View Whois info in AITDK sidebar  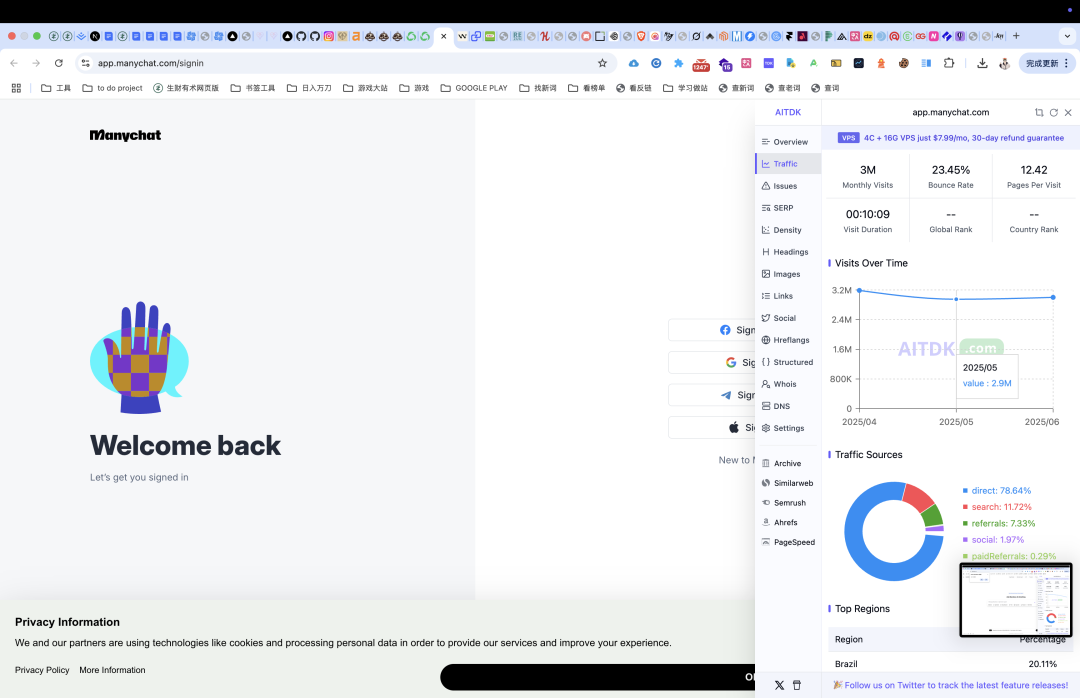coord(779,384)
